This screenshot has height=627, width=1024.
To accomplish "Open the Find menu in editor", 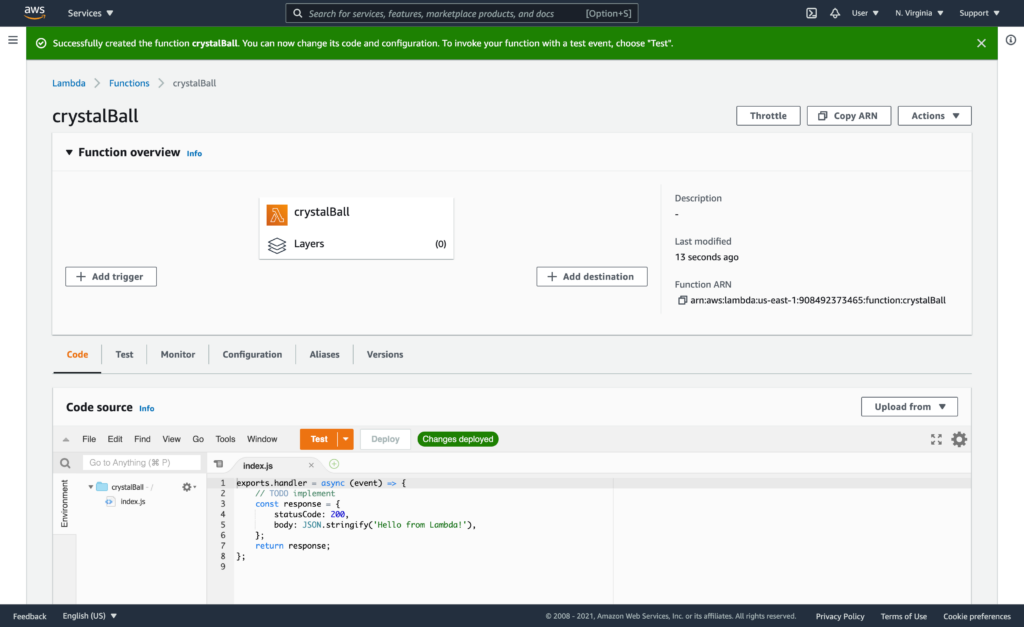I will point(142,439).
